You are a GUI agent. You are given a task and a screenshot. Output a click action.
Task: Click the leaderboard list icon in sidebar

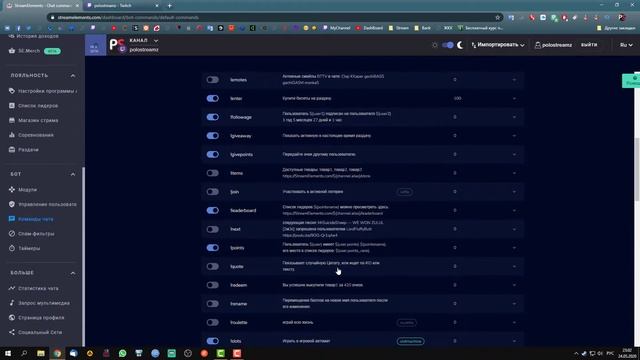(x=12, y=105)
